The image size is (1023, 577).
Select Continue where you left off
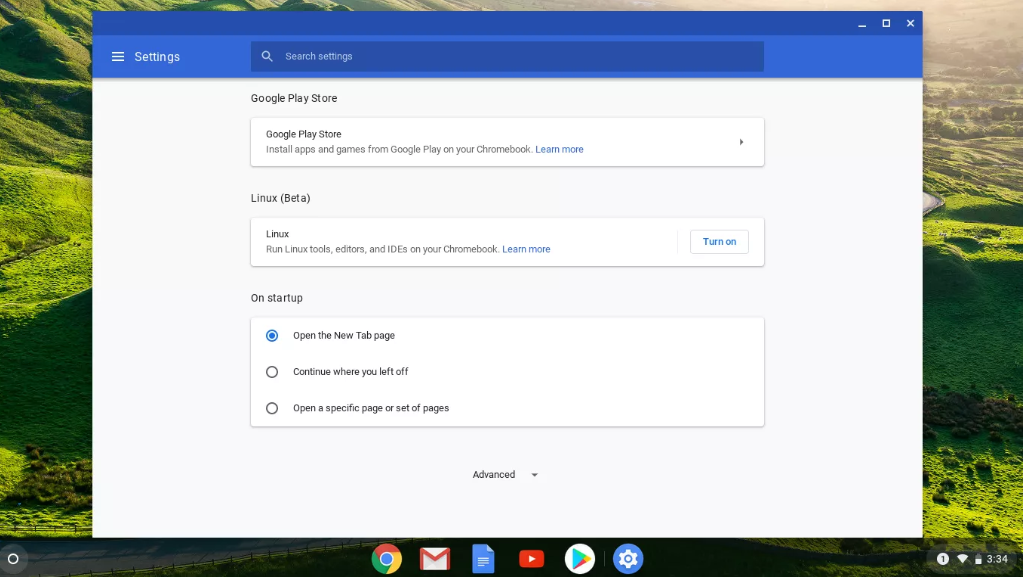pos(272,372)
